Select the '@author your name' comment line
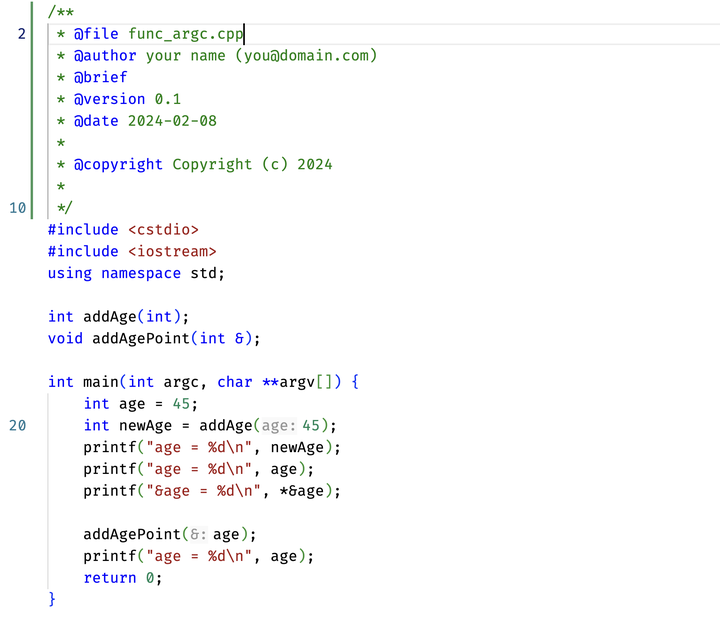The image size is (720, 619). (x=216, y=56)
